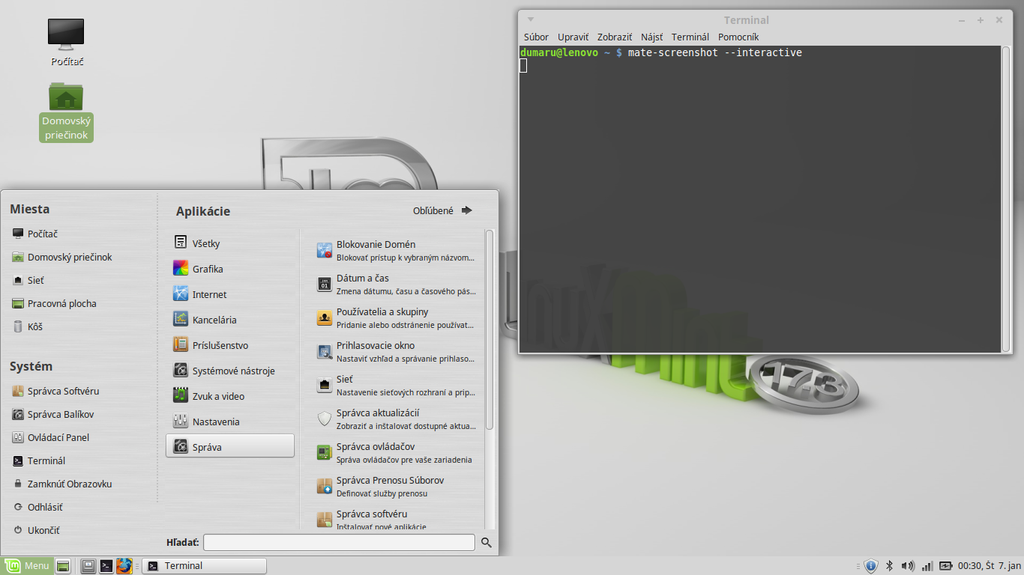The image size is (1024, 575).
Task: Click the search magnifier icon in the menu
Action: (487, 542)
